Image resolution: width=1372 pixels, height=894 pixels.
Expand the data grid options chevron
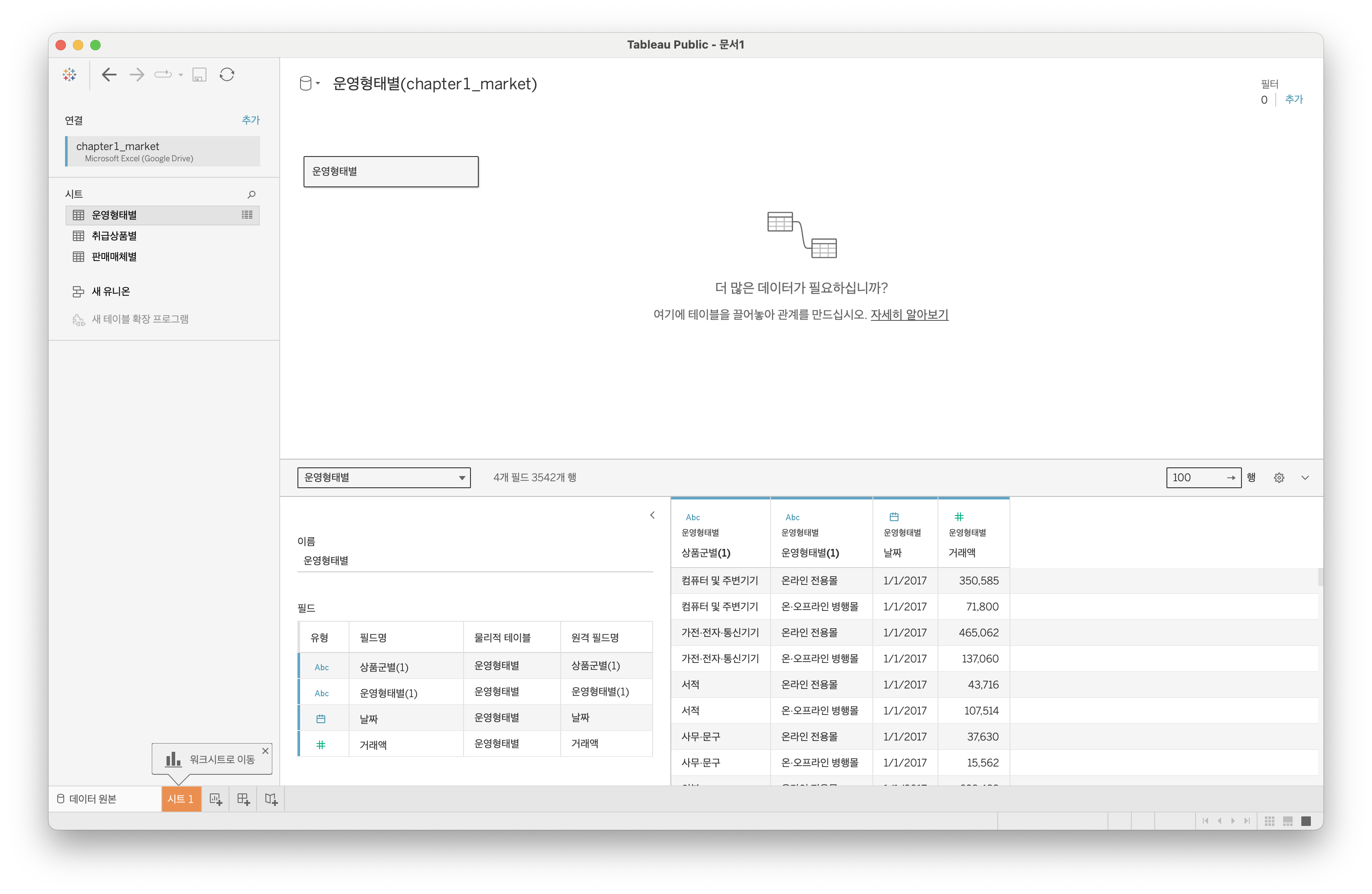[x=1305, y=477]
